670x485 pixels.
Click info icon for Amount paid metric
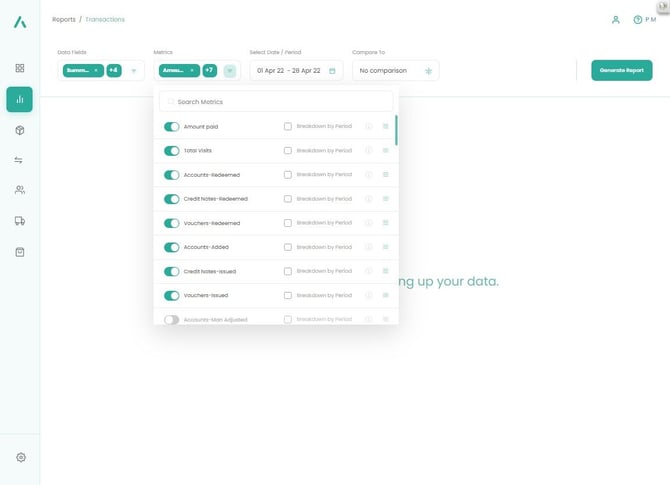point(368,127)
